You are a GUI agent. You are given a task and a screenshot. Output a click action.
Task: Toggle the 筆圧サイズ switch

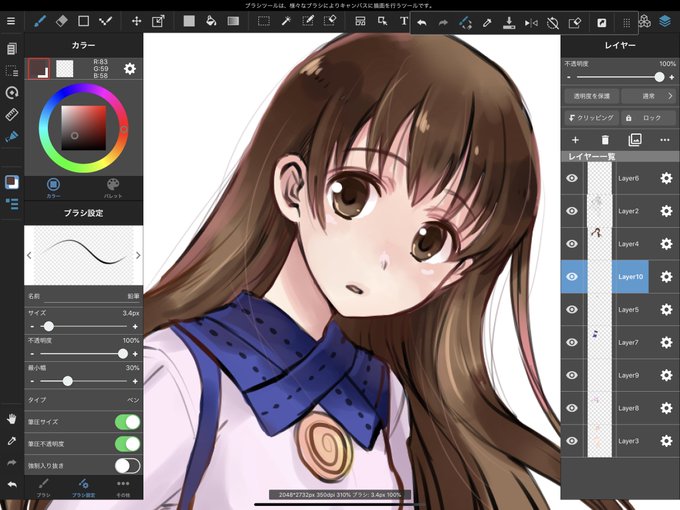128,422
